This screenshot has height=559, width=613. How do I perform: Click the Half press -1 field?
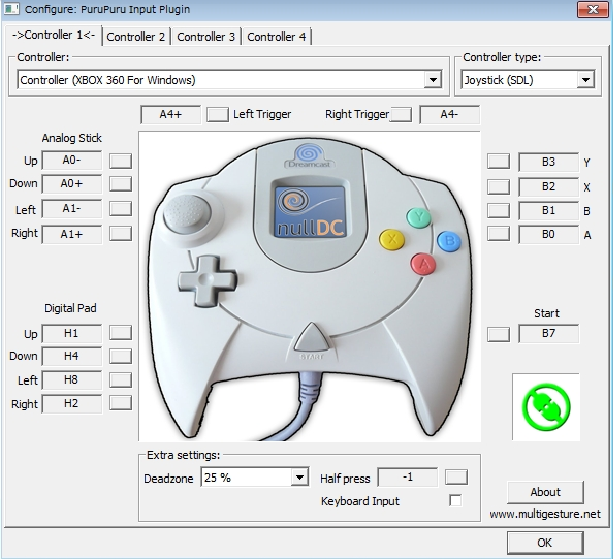point(408,477)
